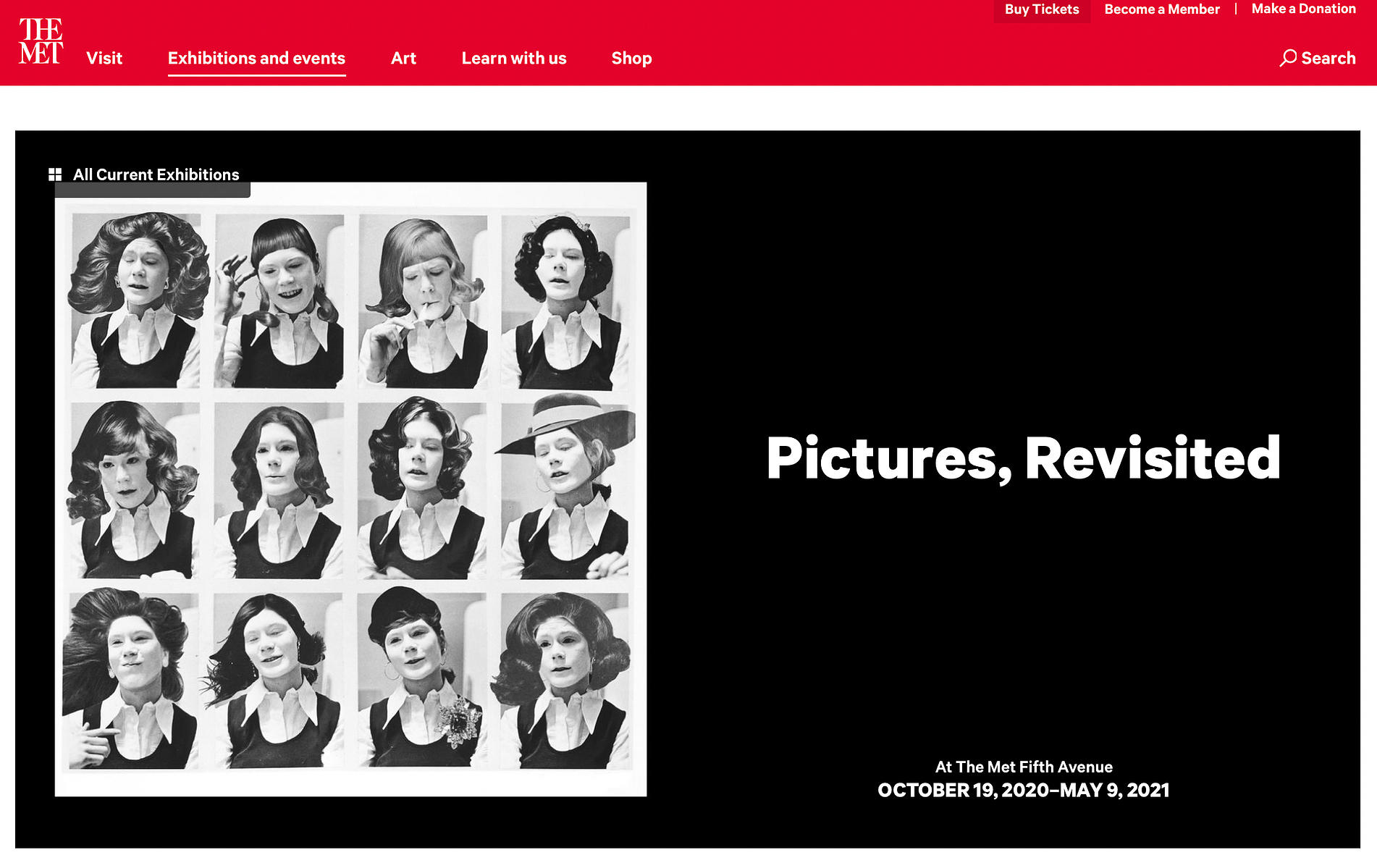Click Become a Member link
This screenshot has width=1377, height=868.
click(1162, 9)
